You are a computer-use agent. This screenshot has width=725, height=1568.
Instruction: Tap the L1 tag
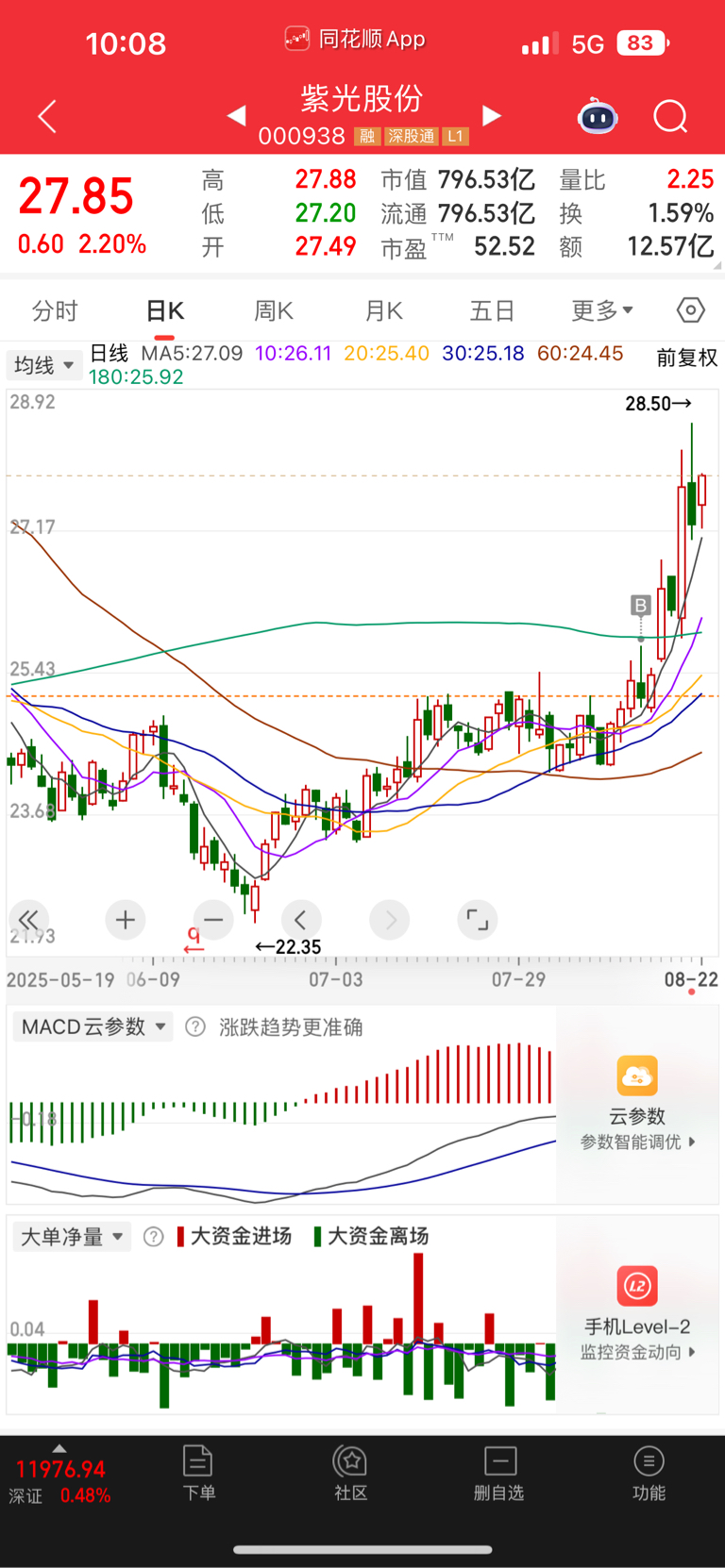point(455,137)
